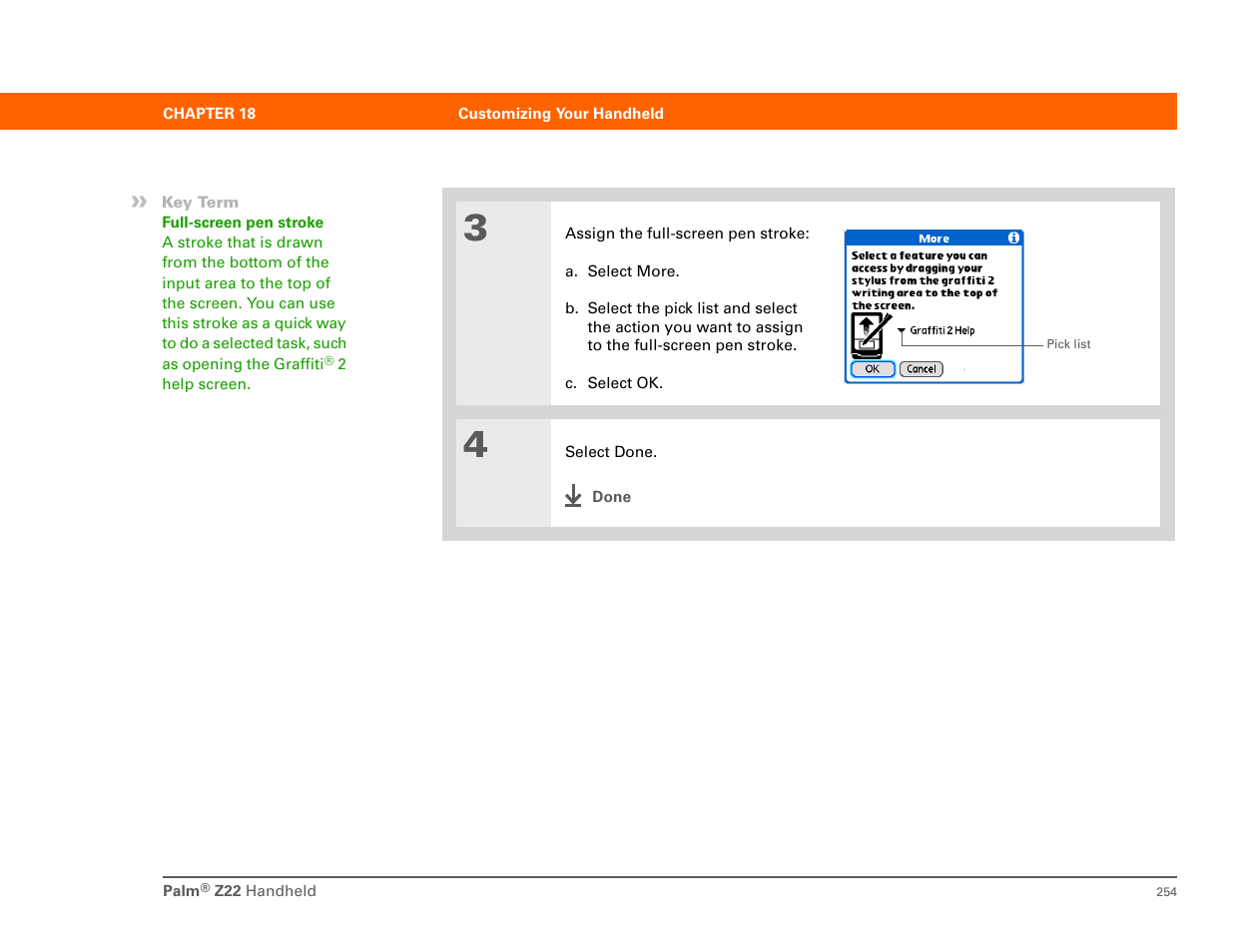Click "Select the pick list and select" line

[x=692, y=308]
